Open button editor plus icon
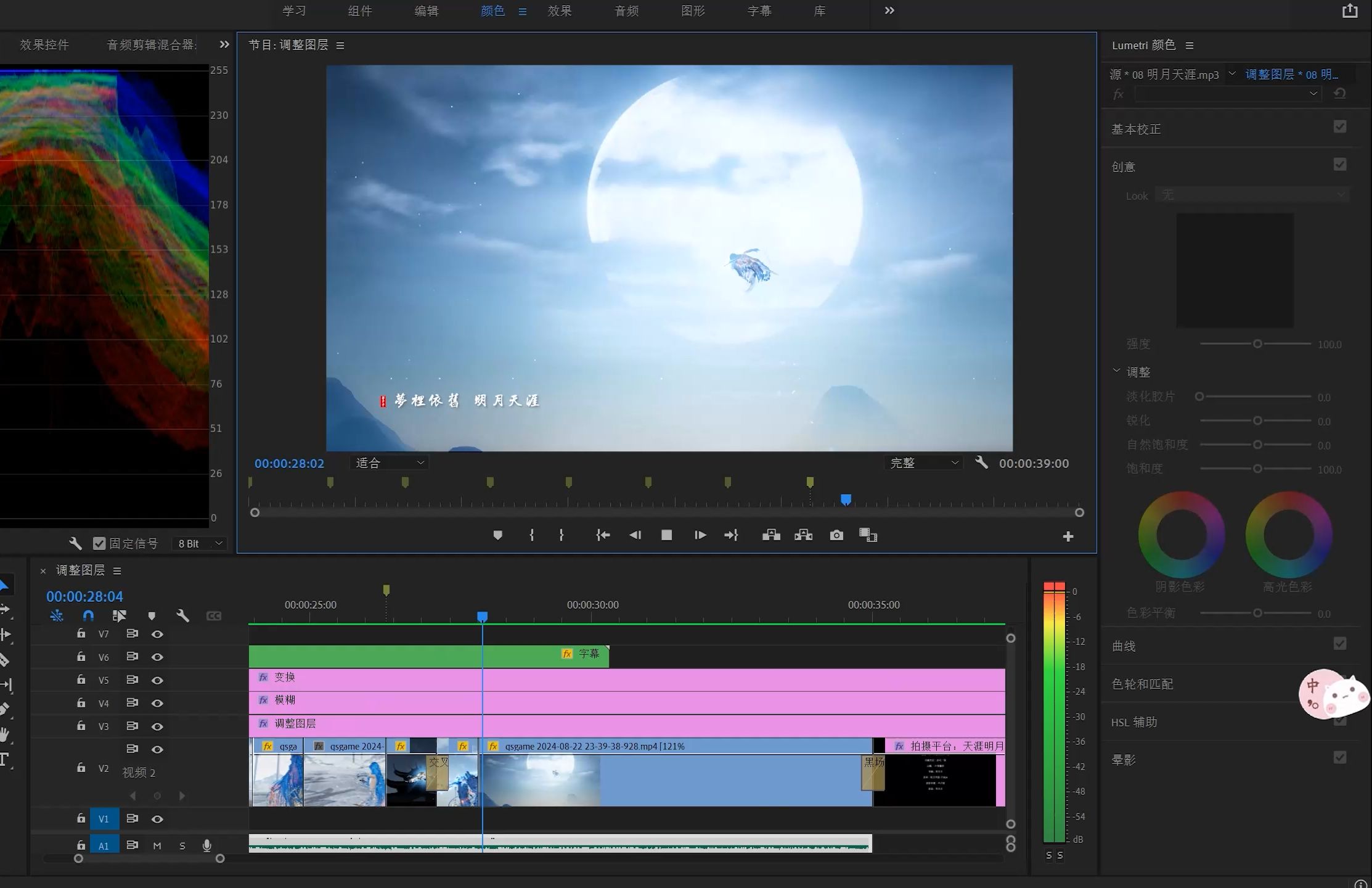The height and width of the screenshot is (888, 1372). click(x=1068, y=536)
